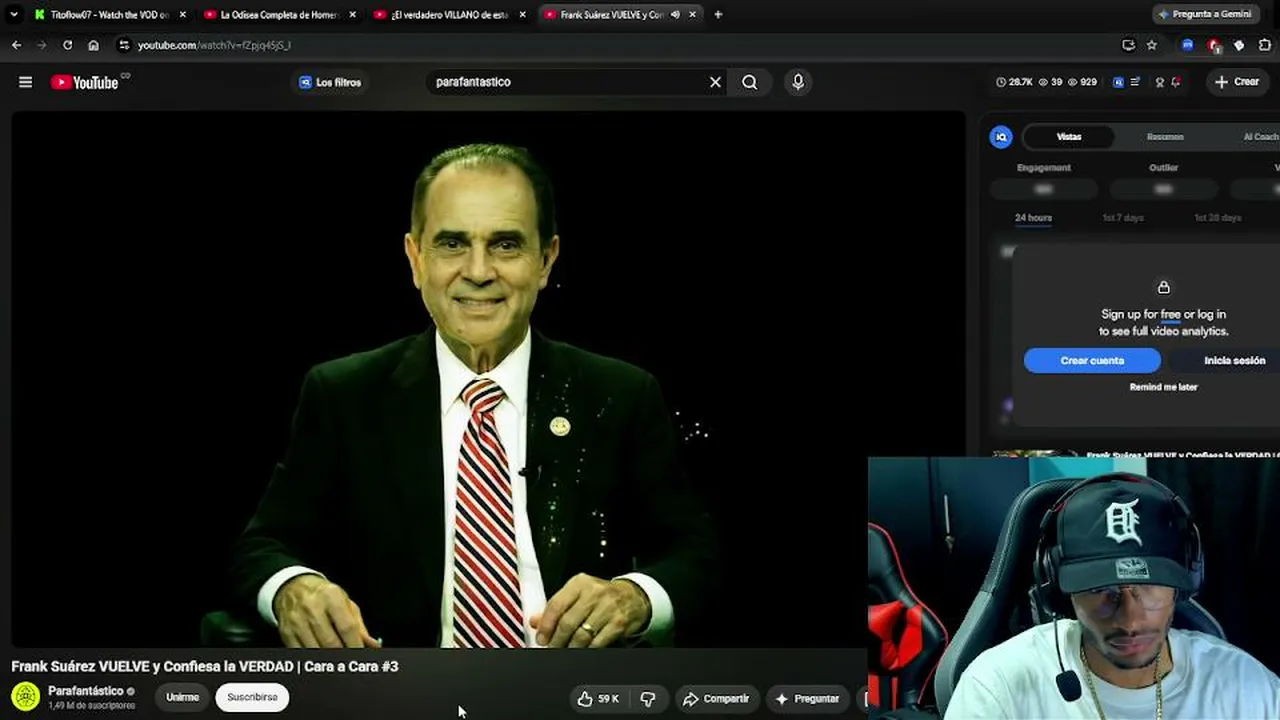This screenshot has height=720, width=1280.
Task: Click the Parafantástico channel name
Action: click(x=86, y=691)
